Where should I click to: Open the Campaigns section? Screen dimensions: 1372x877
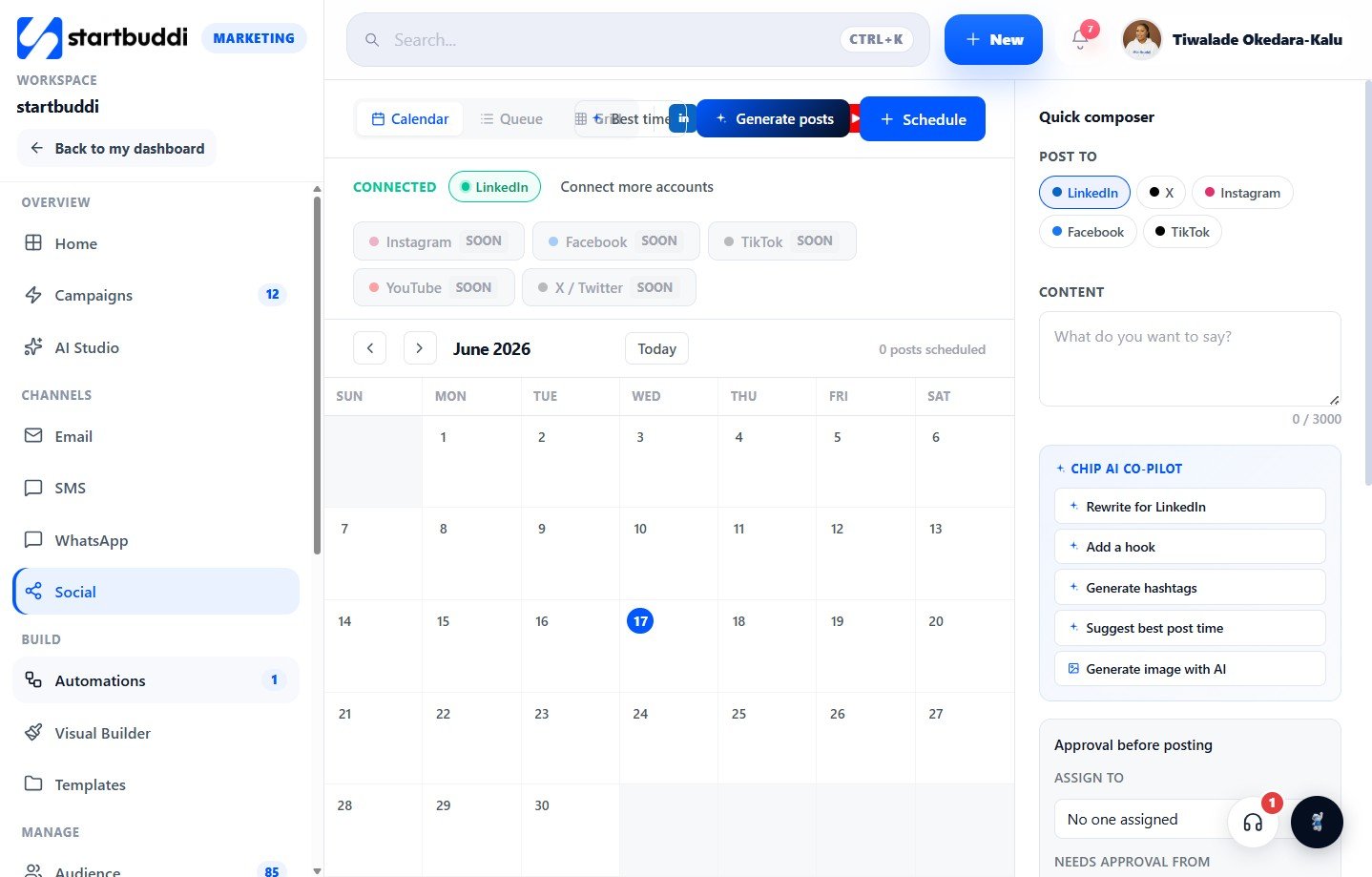tap(156, 295)
